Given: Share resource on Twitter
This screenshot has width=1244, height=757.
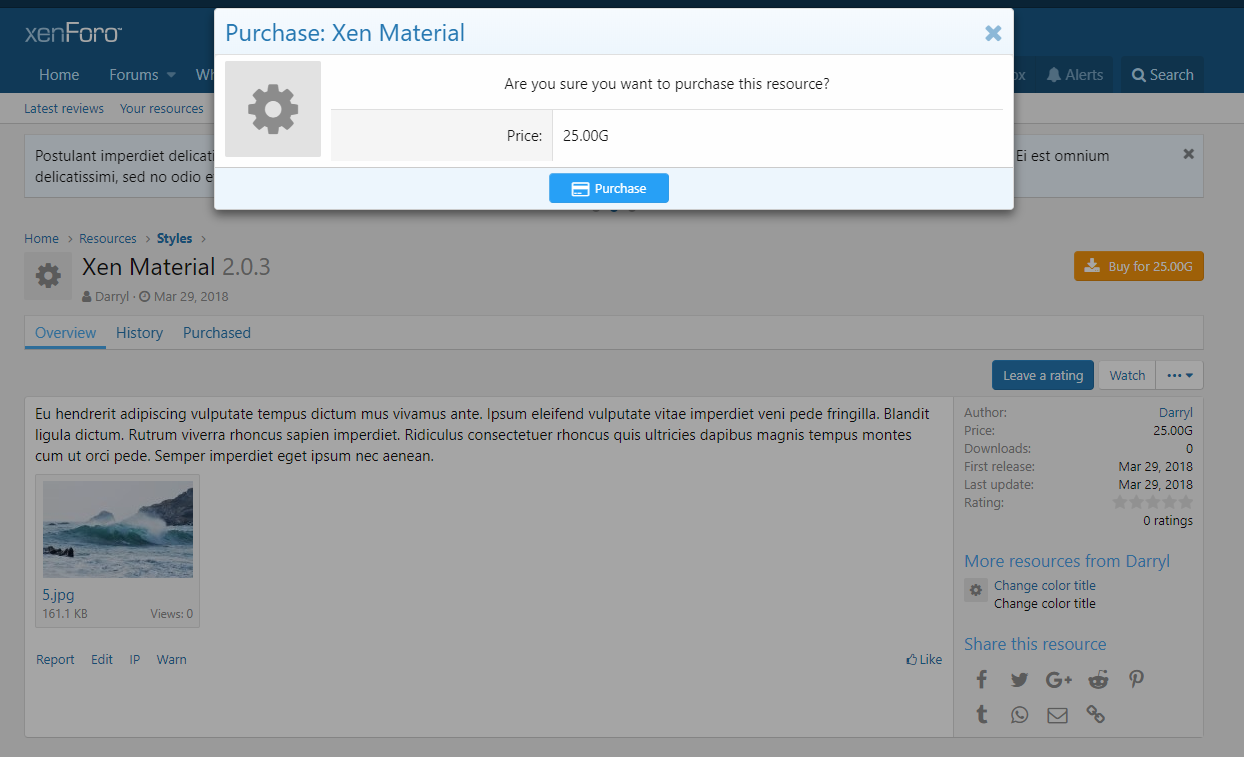Looking at the screenshot, I should [x=1019, y=680].
